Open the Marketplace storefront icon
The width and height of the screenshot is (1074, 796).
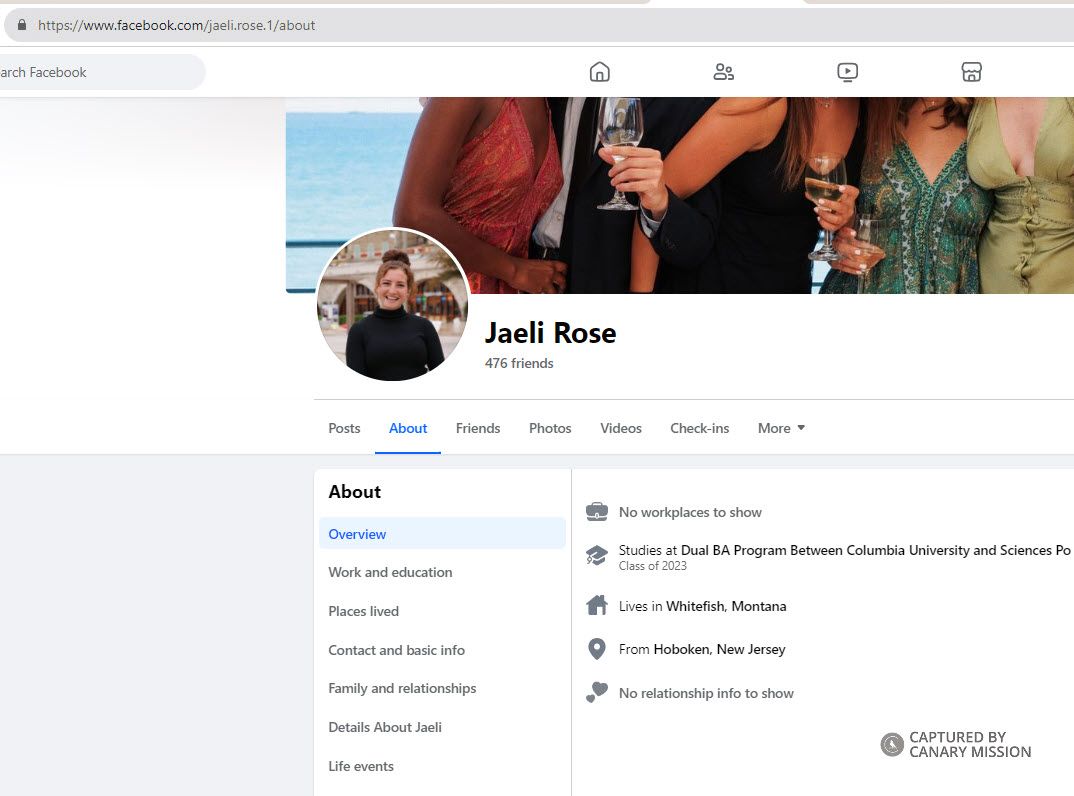point(971,72)
